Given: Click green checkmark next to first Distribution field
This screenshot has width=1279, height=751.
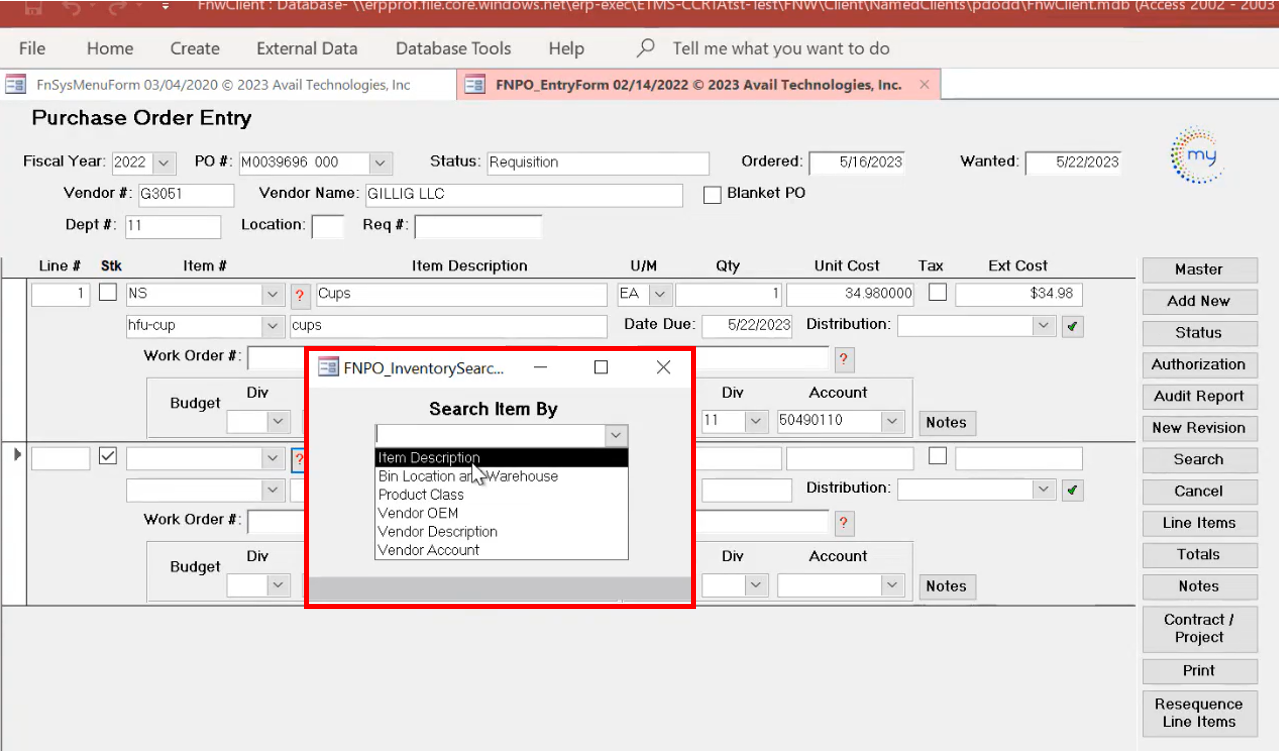Looking at the screenshot, I should click(1072, 326).
